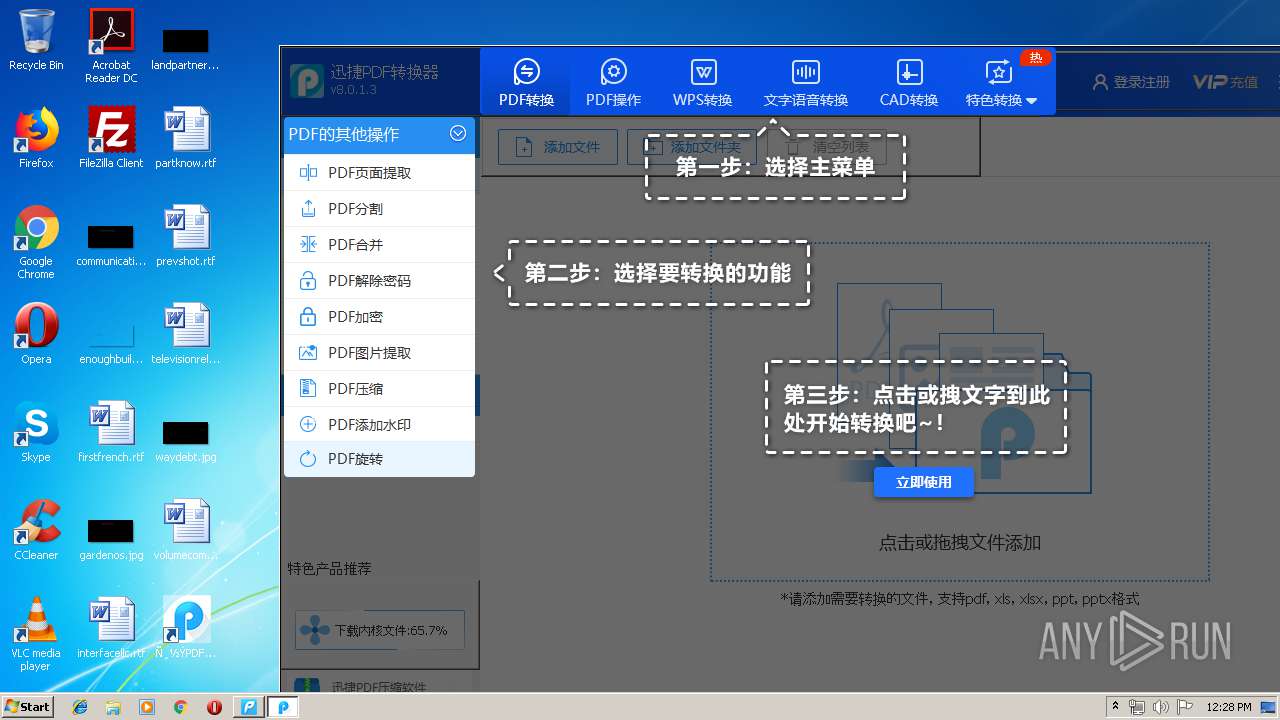Select PDF解除密码 in the sidebar
Screen dimensions: 1280x720
click(379, 281)
